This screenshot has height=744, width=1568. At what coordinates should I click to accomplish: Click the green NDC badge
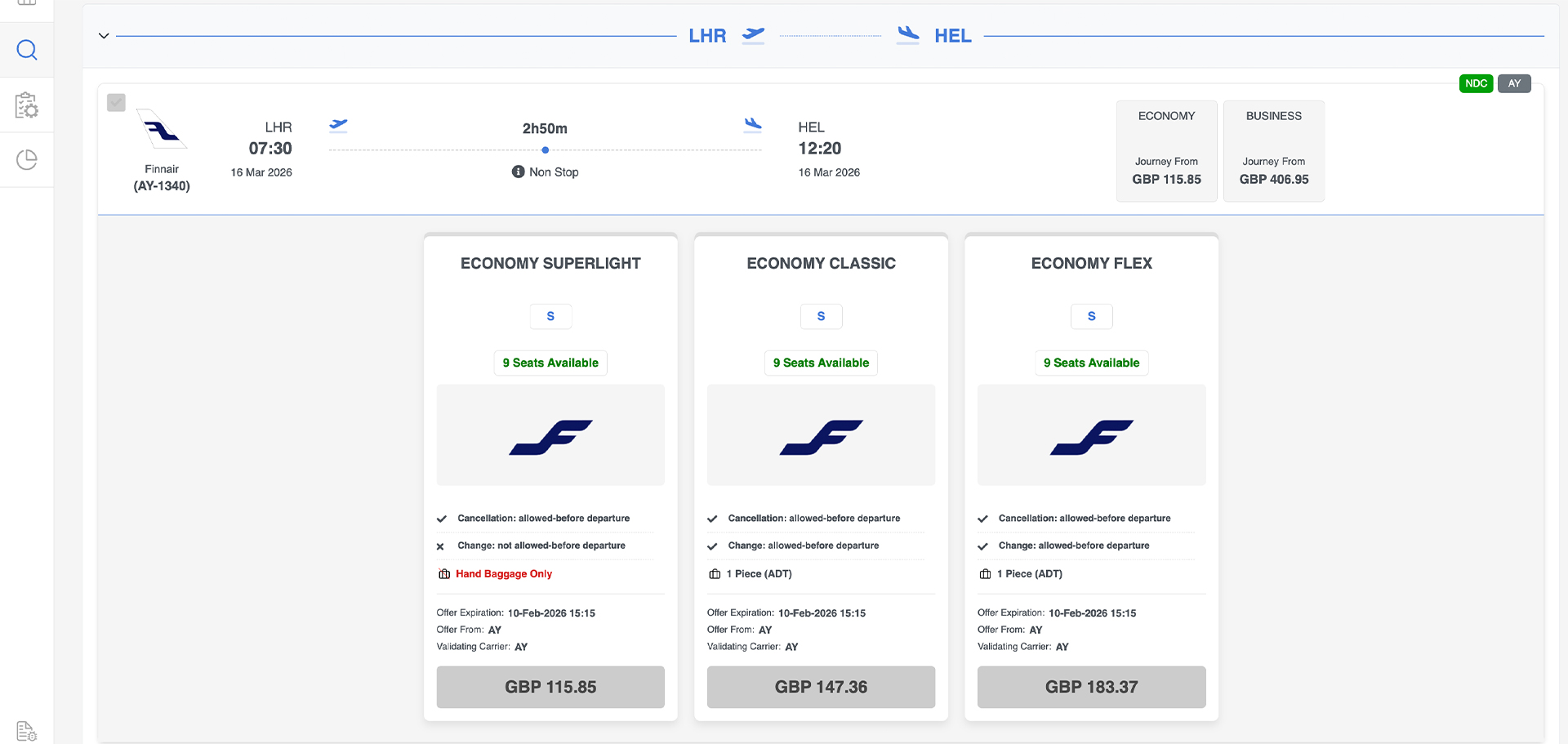click(1476, 83)
